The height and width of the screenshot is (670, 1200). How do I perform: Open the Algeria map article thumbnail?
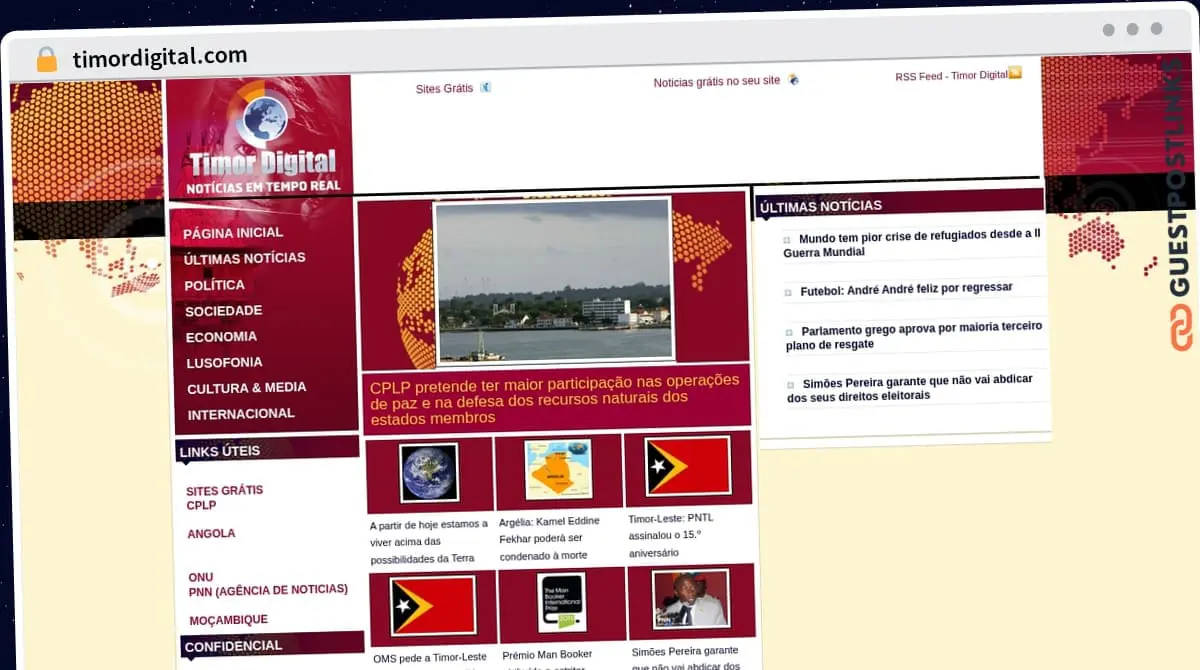[x=558, y=469]
